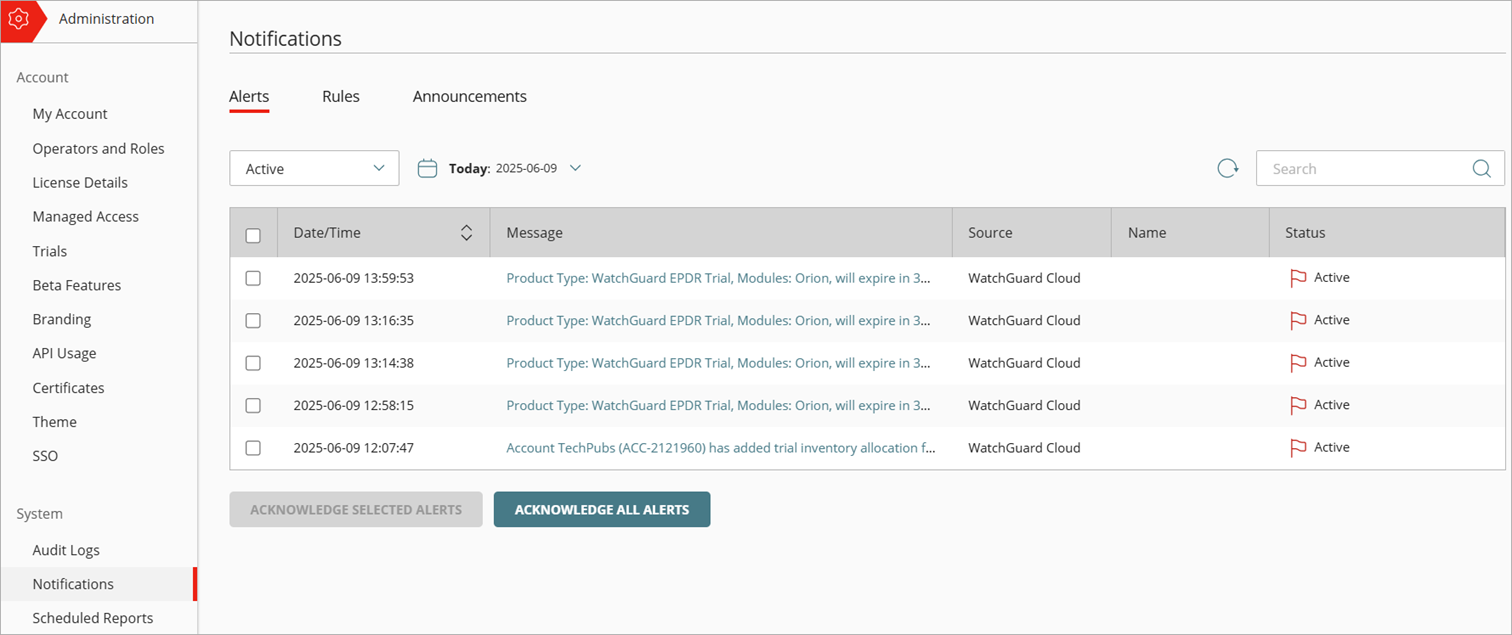Click into the Search input field

1360,169
